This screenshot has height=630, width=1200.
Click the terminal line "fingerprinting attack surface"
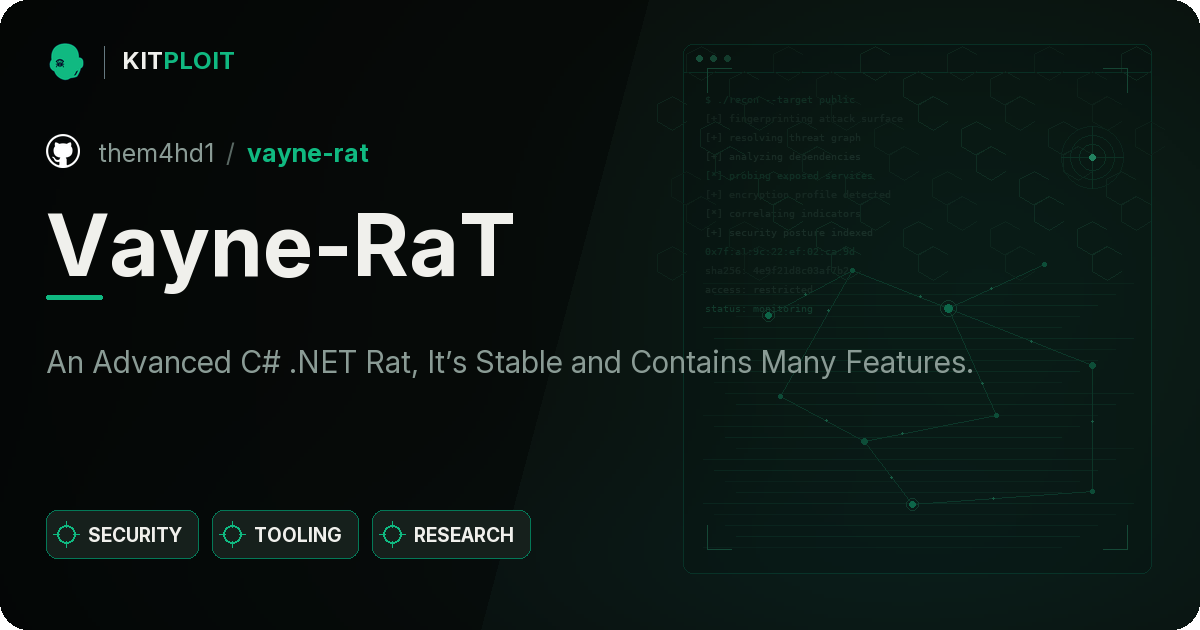(803, 119)
